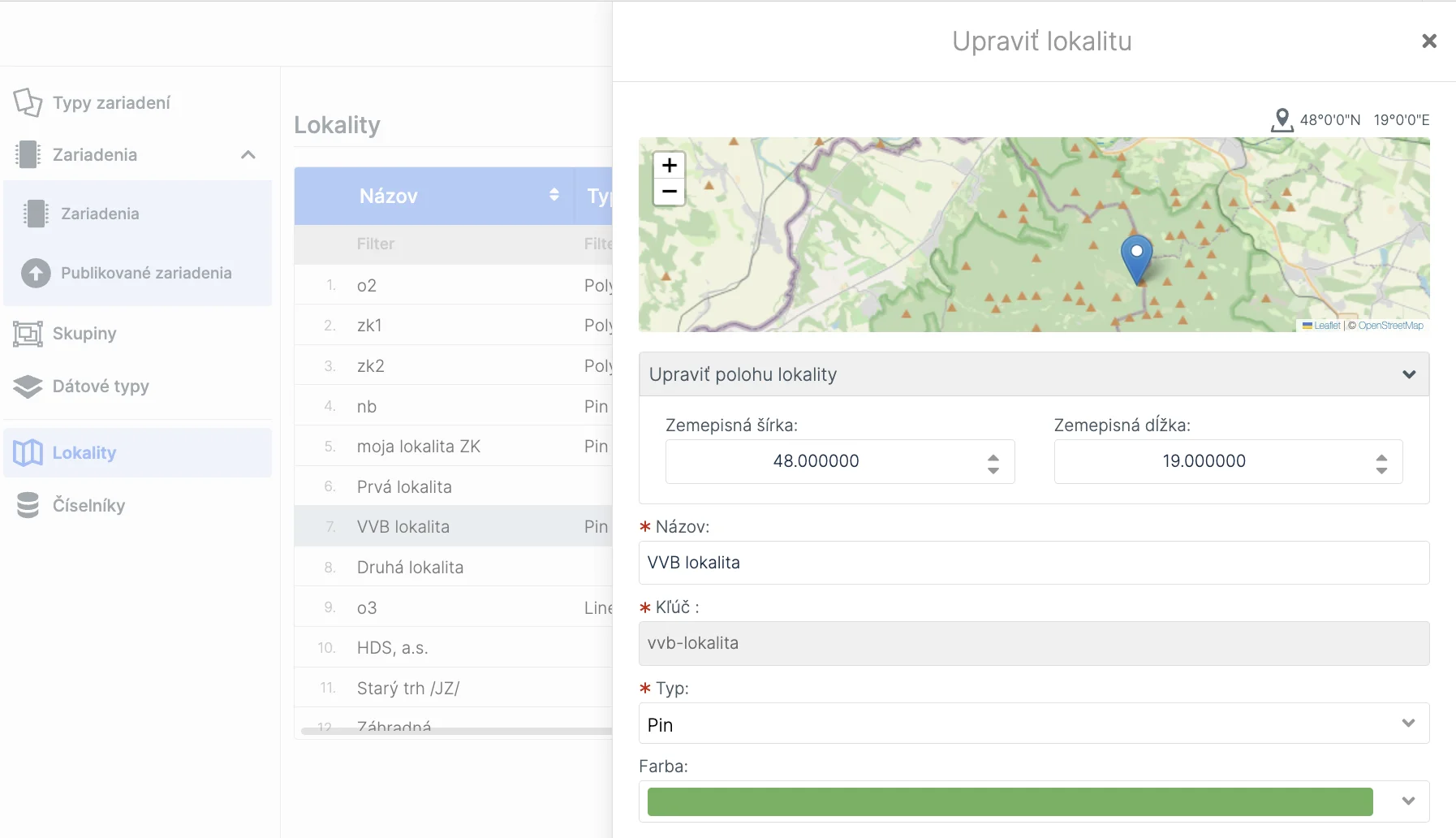1456x838 pixels.
Task: Zoom out on the map
Action: click(669, 192)
